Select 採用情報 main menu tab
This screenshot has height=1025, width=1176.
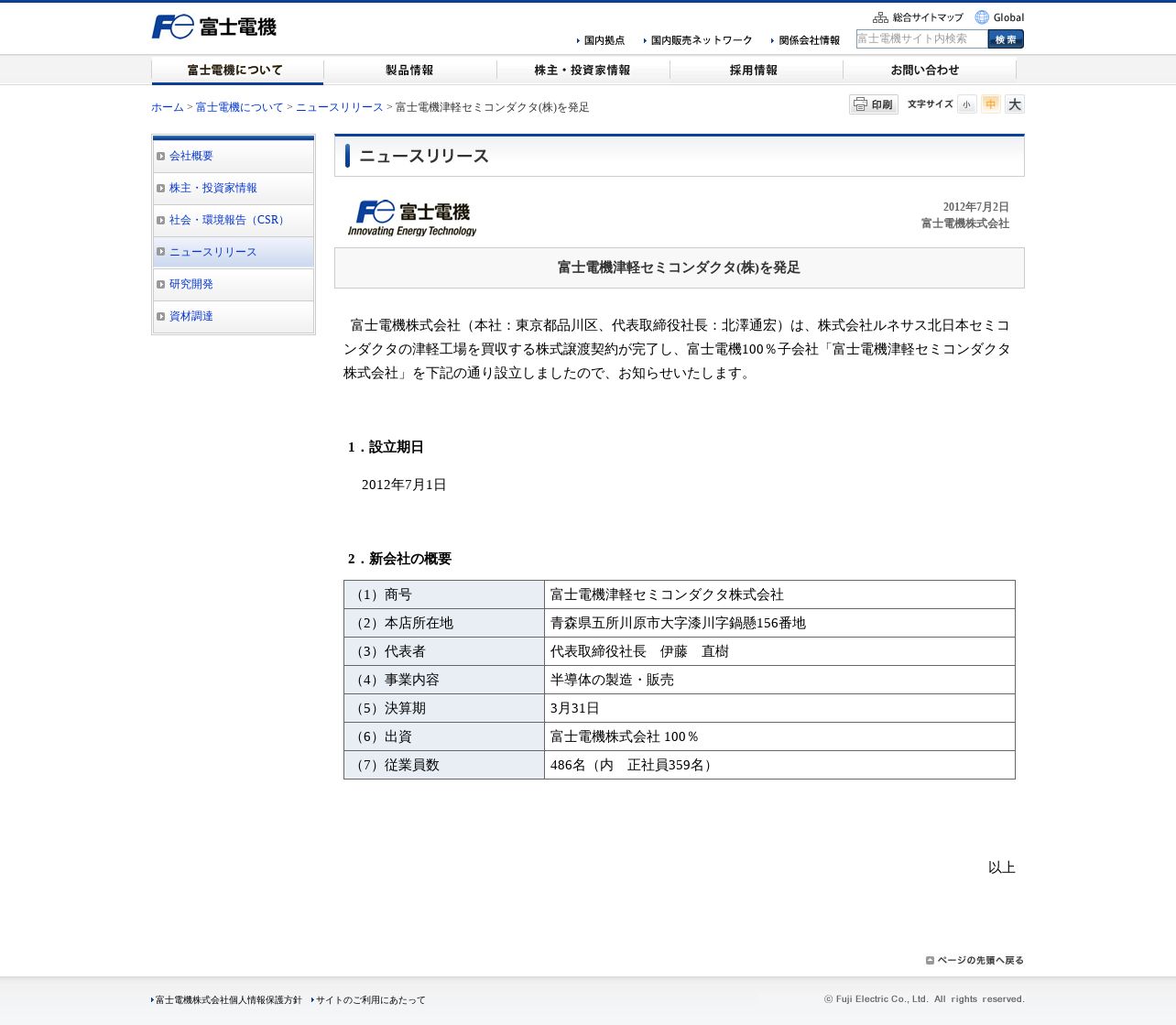[756, 71]
